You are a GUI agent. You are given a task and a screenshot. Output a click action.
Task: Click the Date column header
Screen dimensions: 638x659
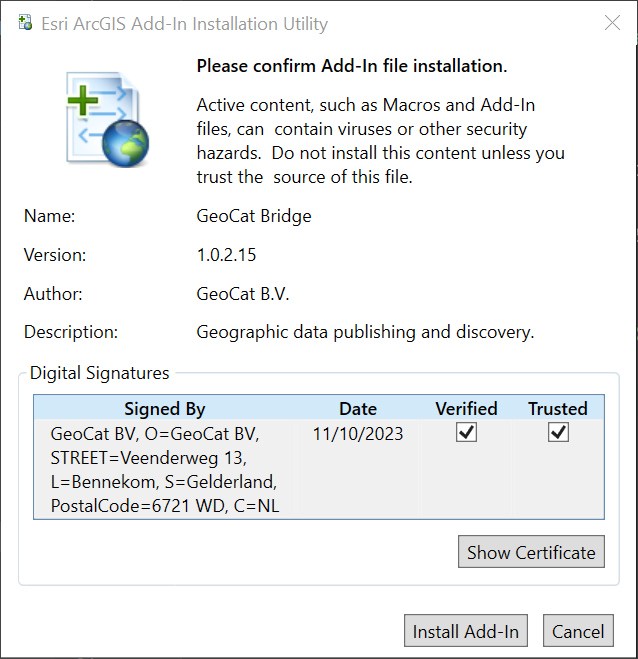pyautogui.click(x=358, y=408)
